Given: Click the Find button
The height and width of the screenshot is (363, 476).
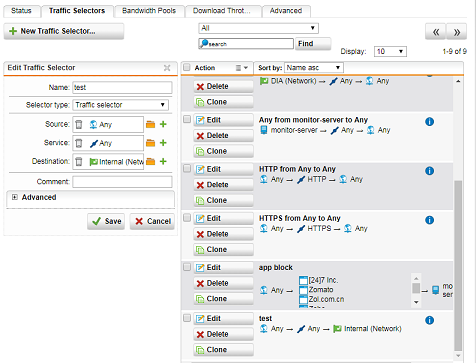Looking at the screenshot, I should [313, 44].
